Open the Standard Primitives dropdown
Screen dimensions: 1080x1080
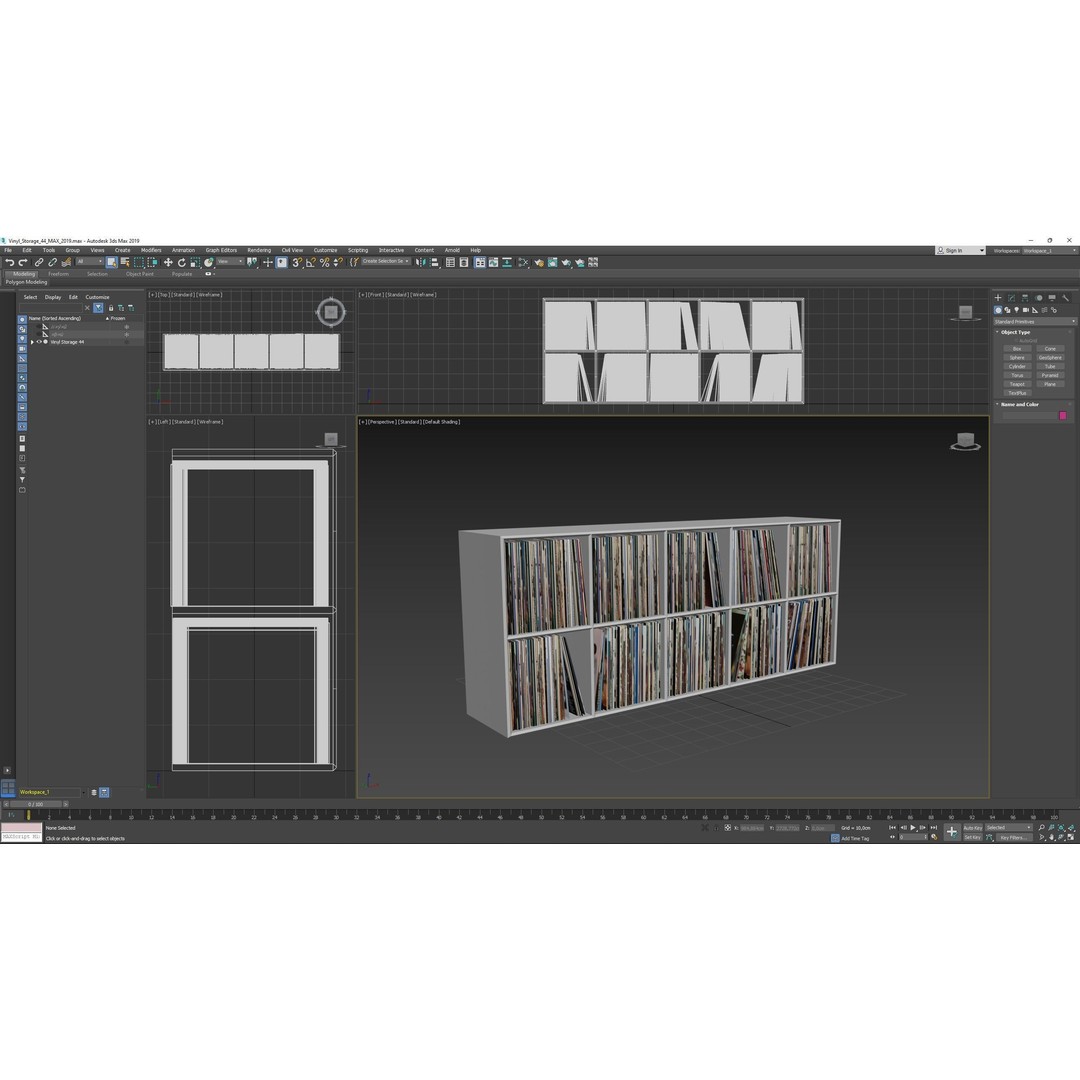coord(1034,322)
